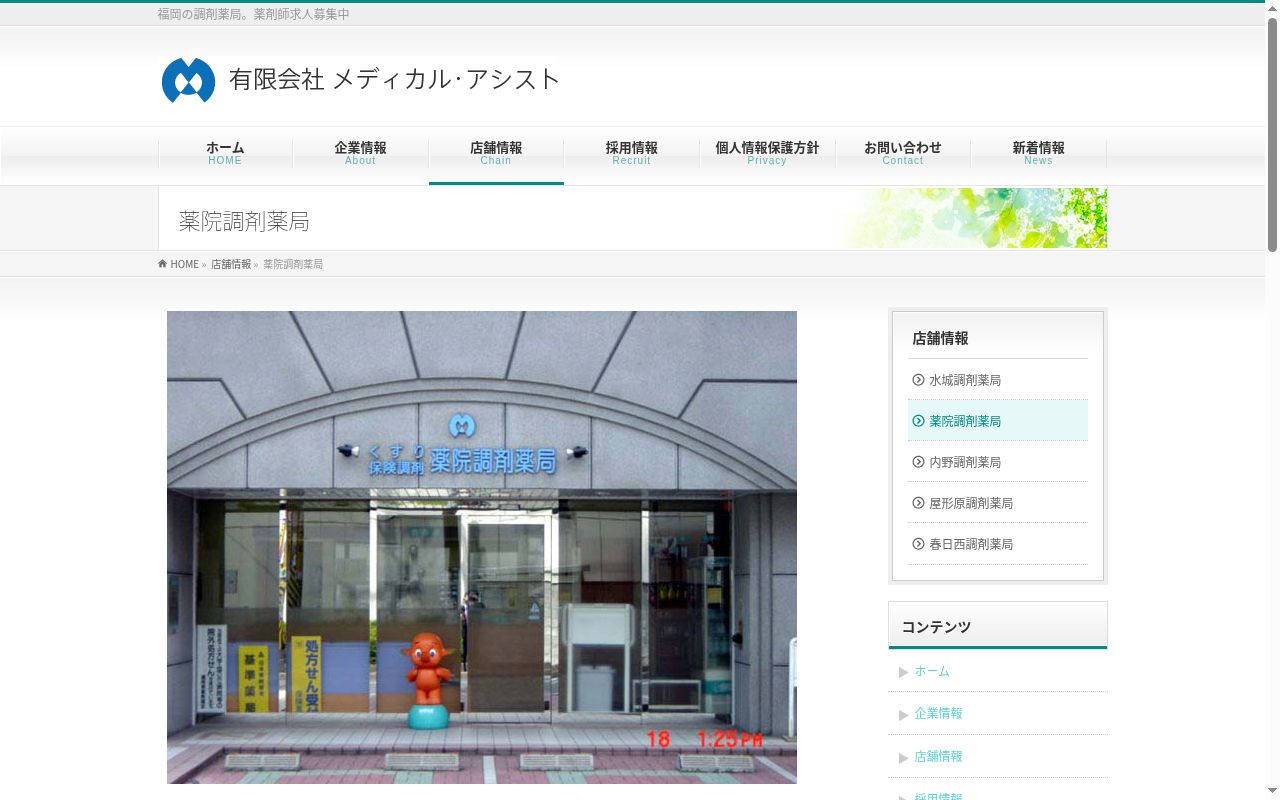This screenshot has height=800, width=1280.
Task: Open the 新着情報 News navigation tab
Action: pyautogui.click(x=1038, y=154)
